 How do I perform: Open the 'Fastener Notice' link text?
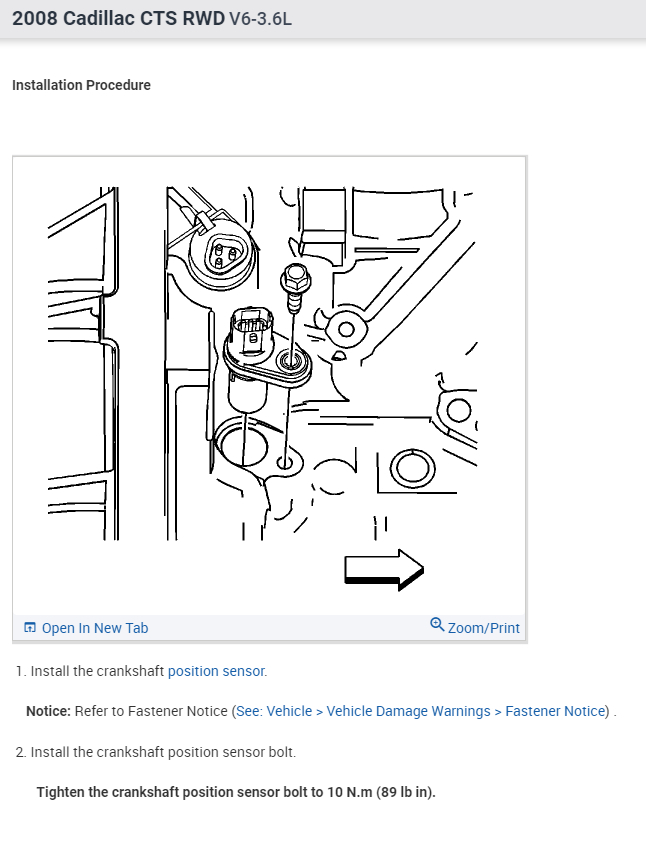[x=555, y=711]
